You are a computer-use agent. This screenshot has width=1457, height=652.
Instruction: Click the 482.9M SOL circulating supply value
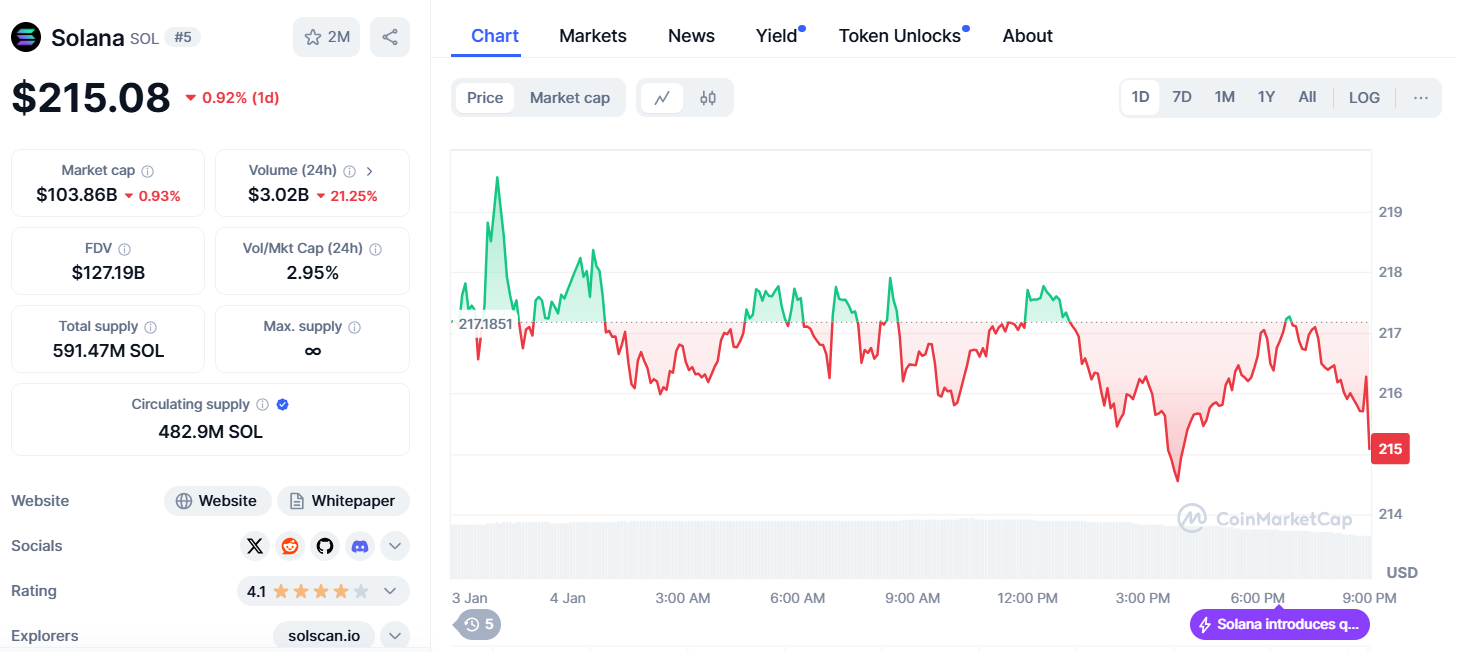pos(210,432)
